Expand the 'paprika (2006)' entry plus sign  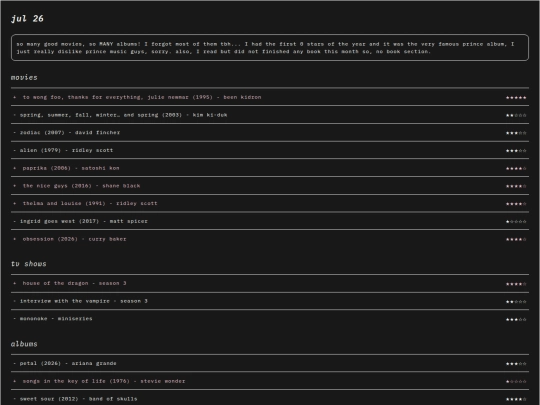(14, 168)
